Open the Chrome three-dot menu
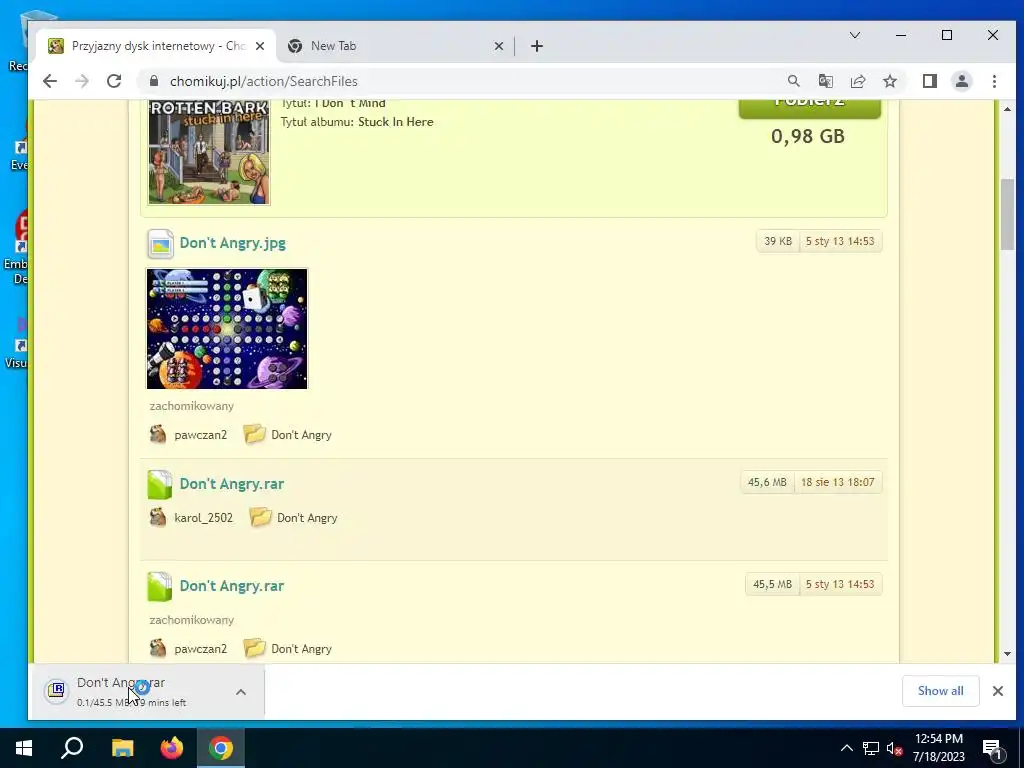Image resolution: width=1024 pixels, height=768 pixels. [x=994, y=81]
